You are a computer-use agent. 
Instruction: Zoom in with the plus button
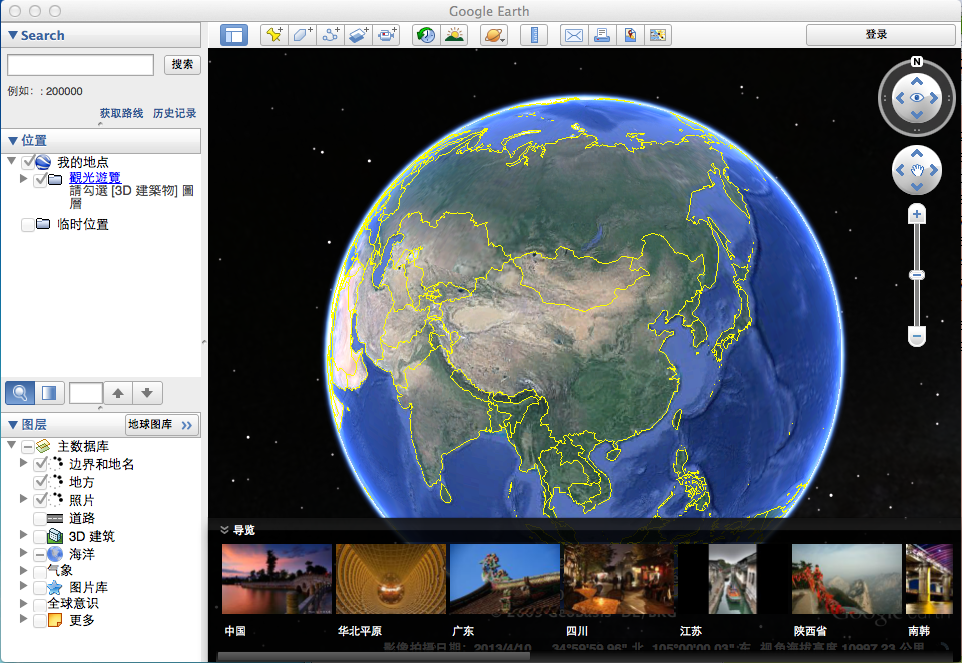click(x=917, y=214)
